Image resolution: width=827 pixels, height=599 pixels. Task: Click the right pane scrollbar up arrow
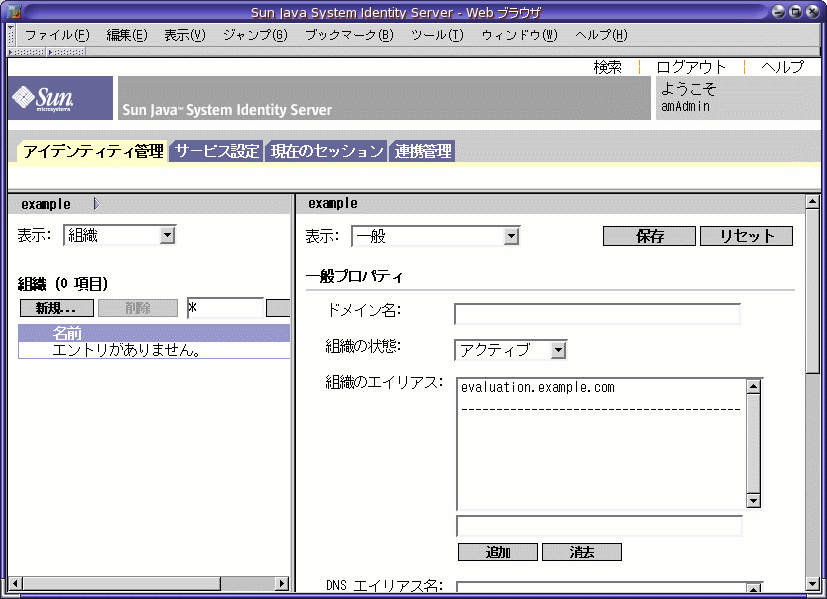click(x=812, y=201)
